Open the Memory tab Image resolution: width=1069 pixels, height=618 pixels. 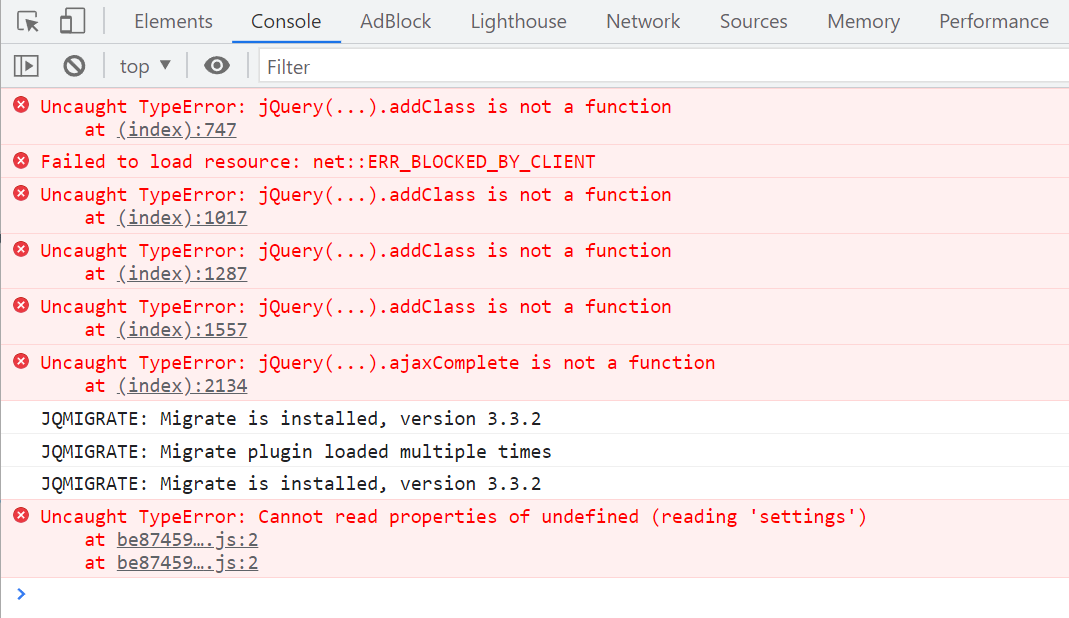click(x=863, y=21)
